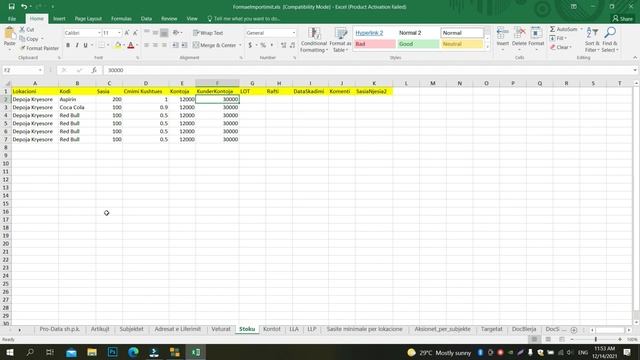Click the Paste clipboard icon
Image resolution: width=640 pixels, height=360 pixels.
pos(9,33)
